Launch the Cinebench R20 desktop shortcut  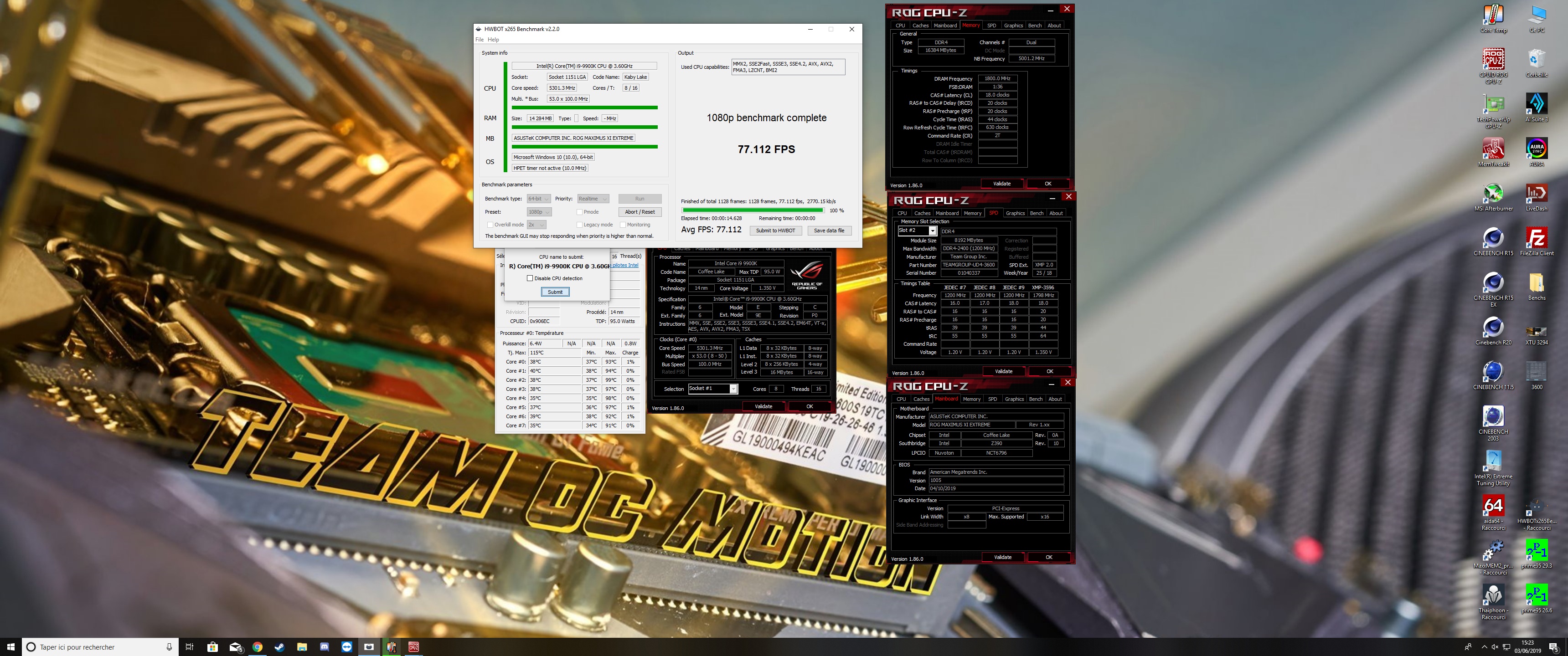[x=1493, y=331]
